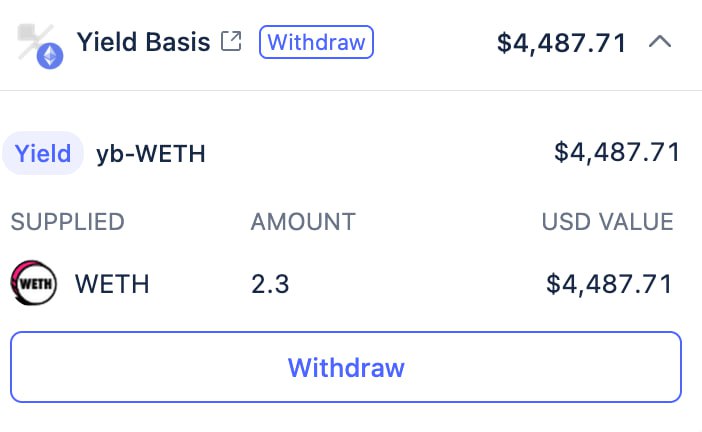Image resolution: width=702 pixels, height=432 pixels.
Task: Click the 2.3 supplied amount value
Action: point(270,284)
